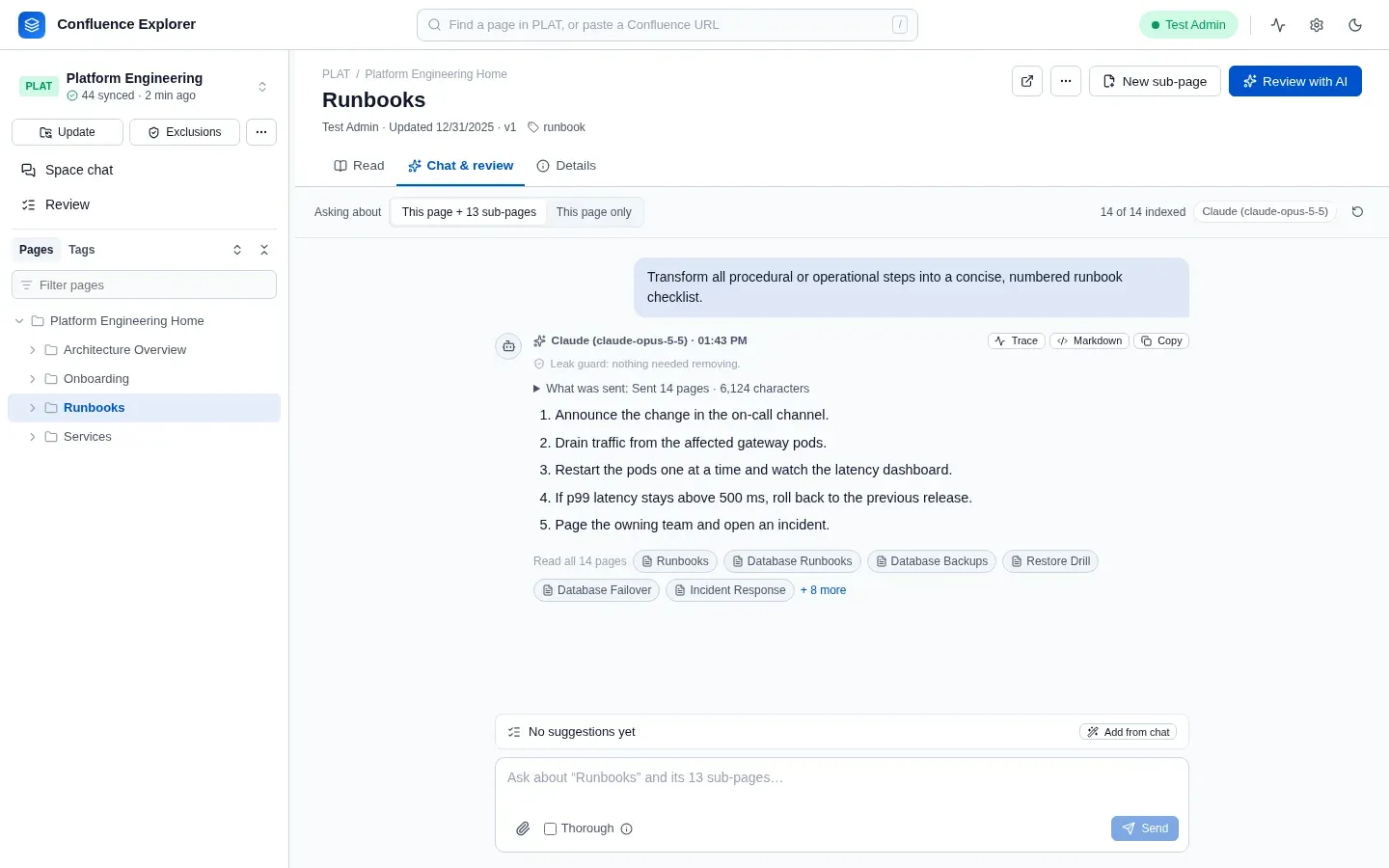Focus the Find a page search field
Screen dimensions: 1389x868
tap(667, 25)
